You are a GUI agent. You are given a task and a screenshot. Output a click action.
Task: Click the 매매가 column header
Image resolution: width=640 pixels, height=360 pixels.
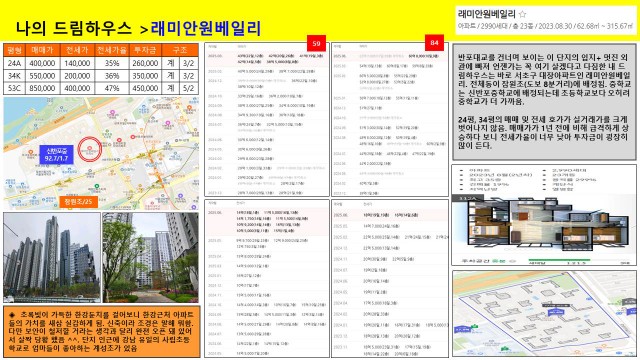pyautogui.click(x=42, y=50)
